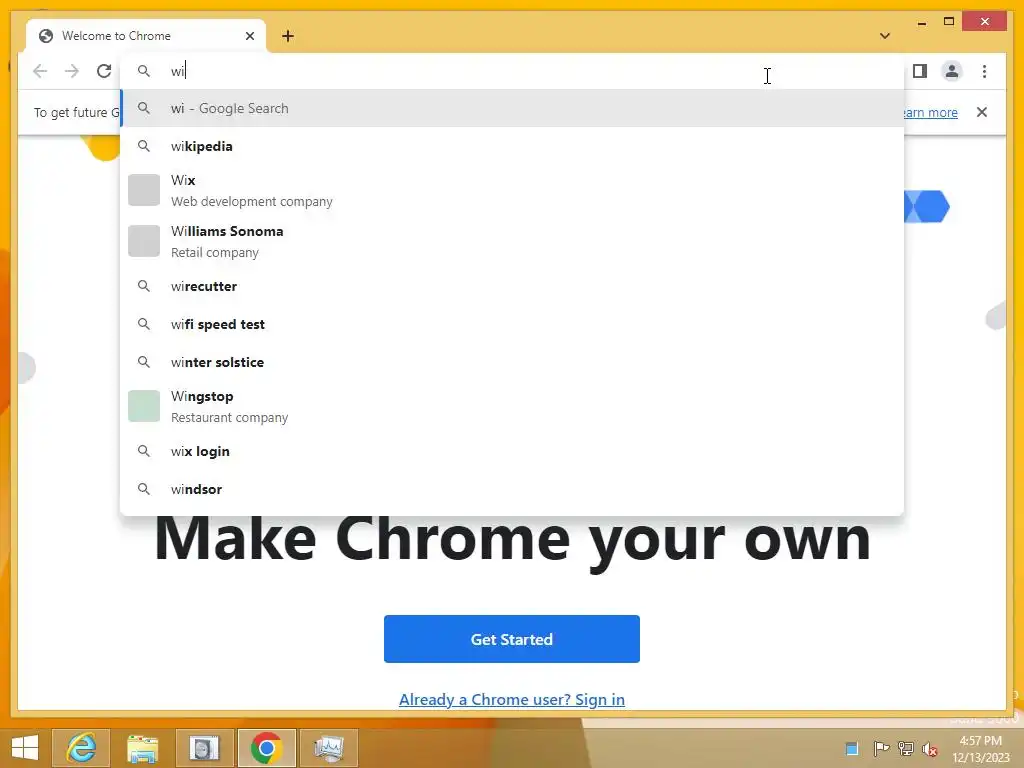This screenshot has height=768, width=1024.
Task: Open Chrome's three-dot menu
Action: 984,71
